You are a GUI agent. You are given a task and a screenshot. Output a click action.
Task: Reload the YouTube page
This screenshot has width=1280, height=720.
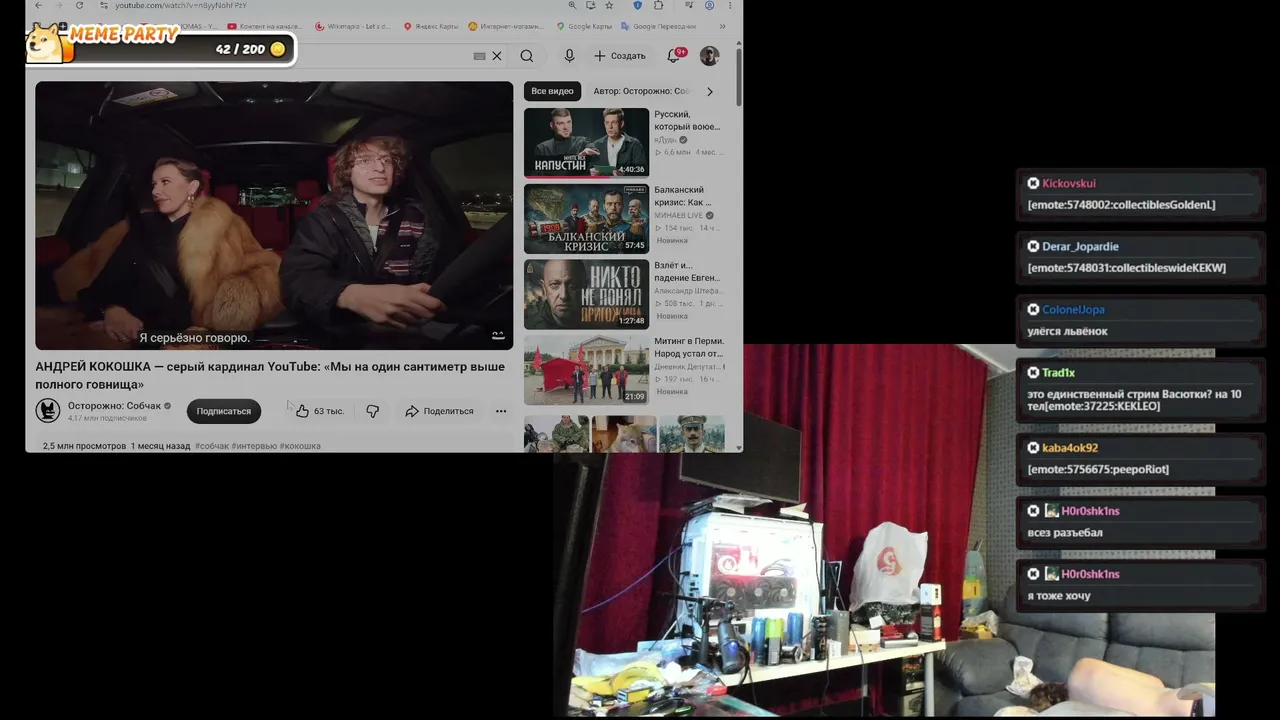pyautogui.click(x=79, y=5)
